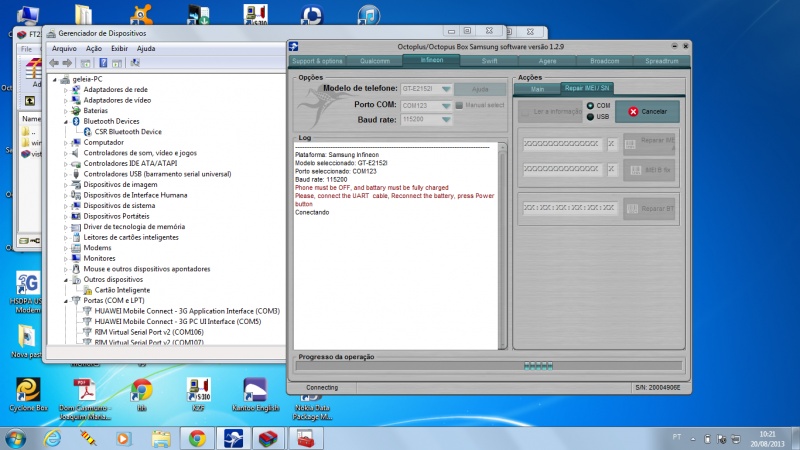The image size is (800, 450).
Task: Switch to the Qualcomm tab
Action: 374,61
